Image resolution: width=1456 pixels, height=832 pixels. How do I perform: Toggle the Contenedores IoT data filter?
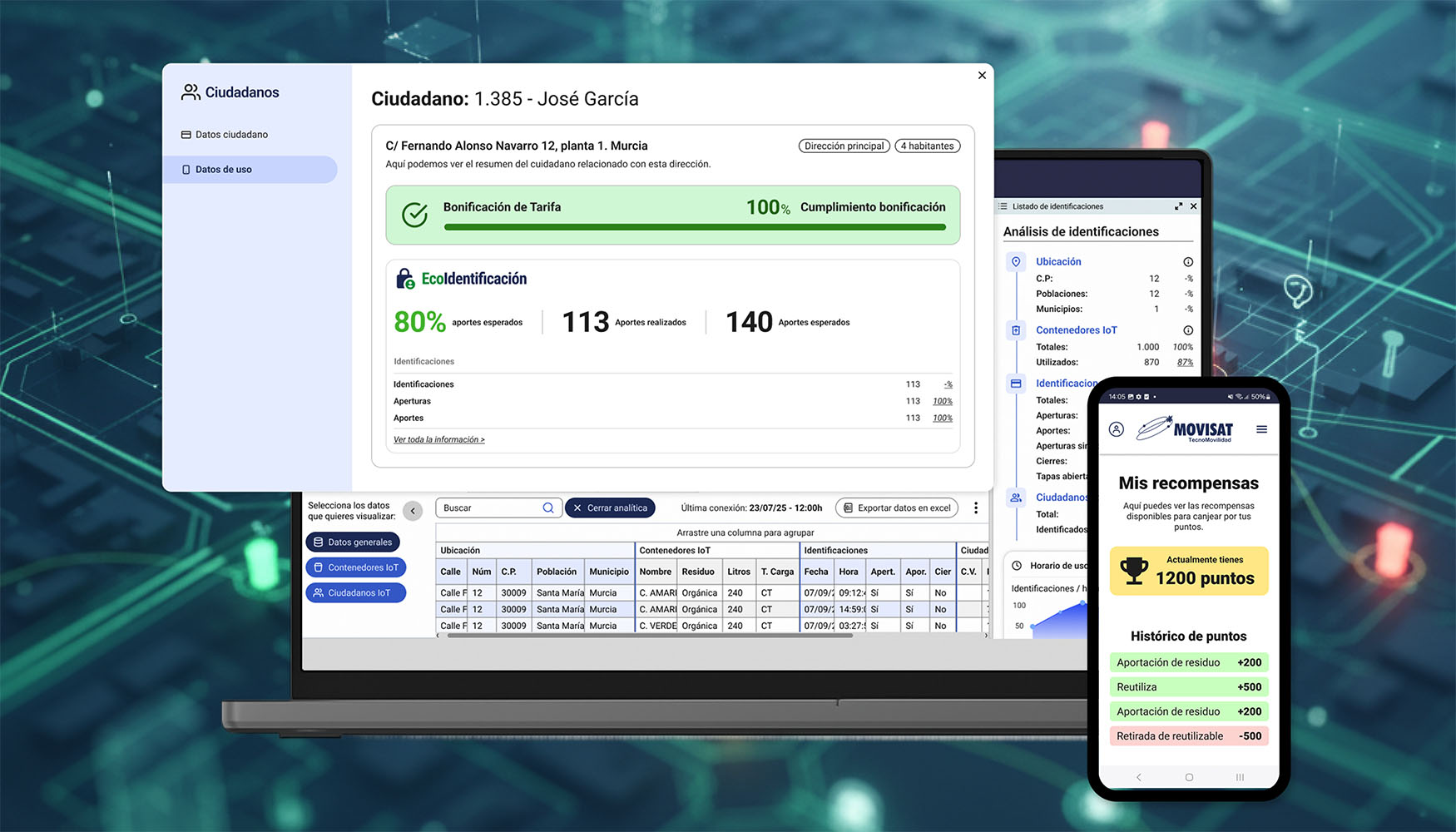pyautogui.click(x=355, y=567)
